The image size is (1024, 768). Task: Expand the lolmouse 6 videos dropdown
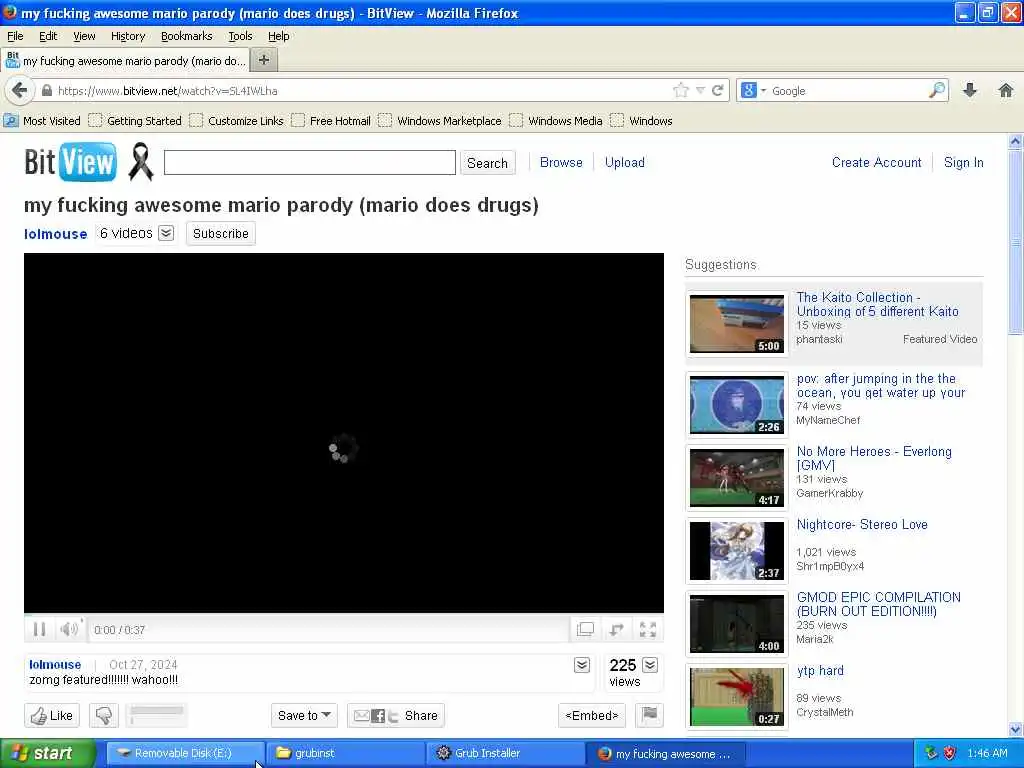(167, 233)
